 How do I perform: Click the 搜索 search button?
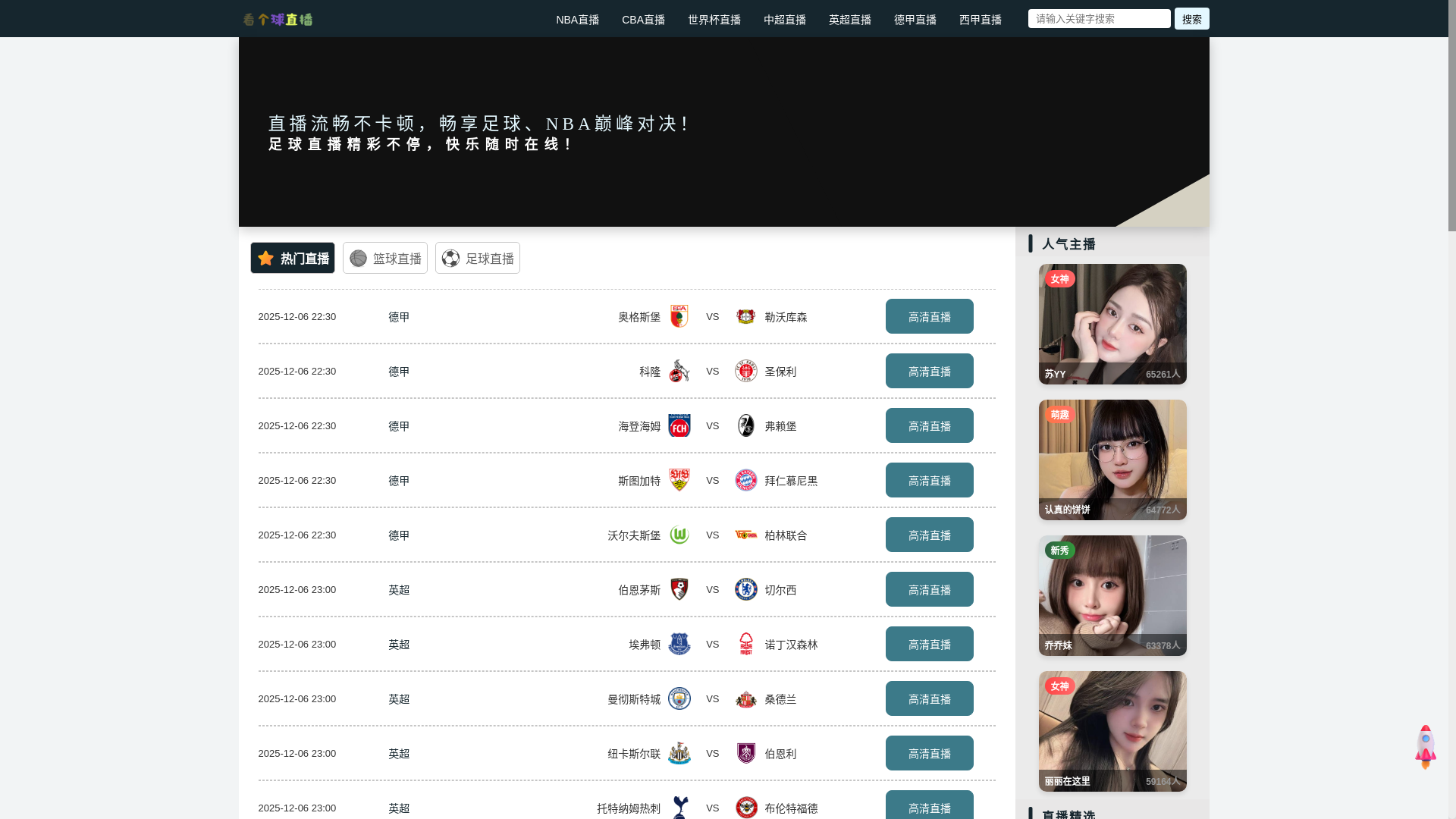click(x=1192, y=18)
